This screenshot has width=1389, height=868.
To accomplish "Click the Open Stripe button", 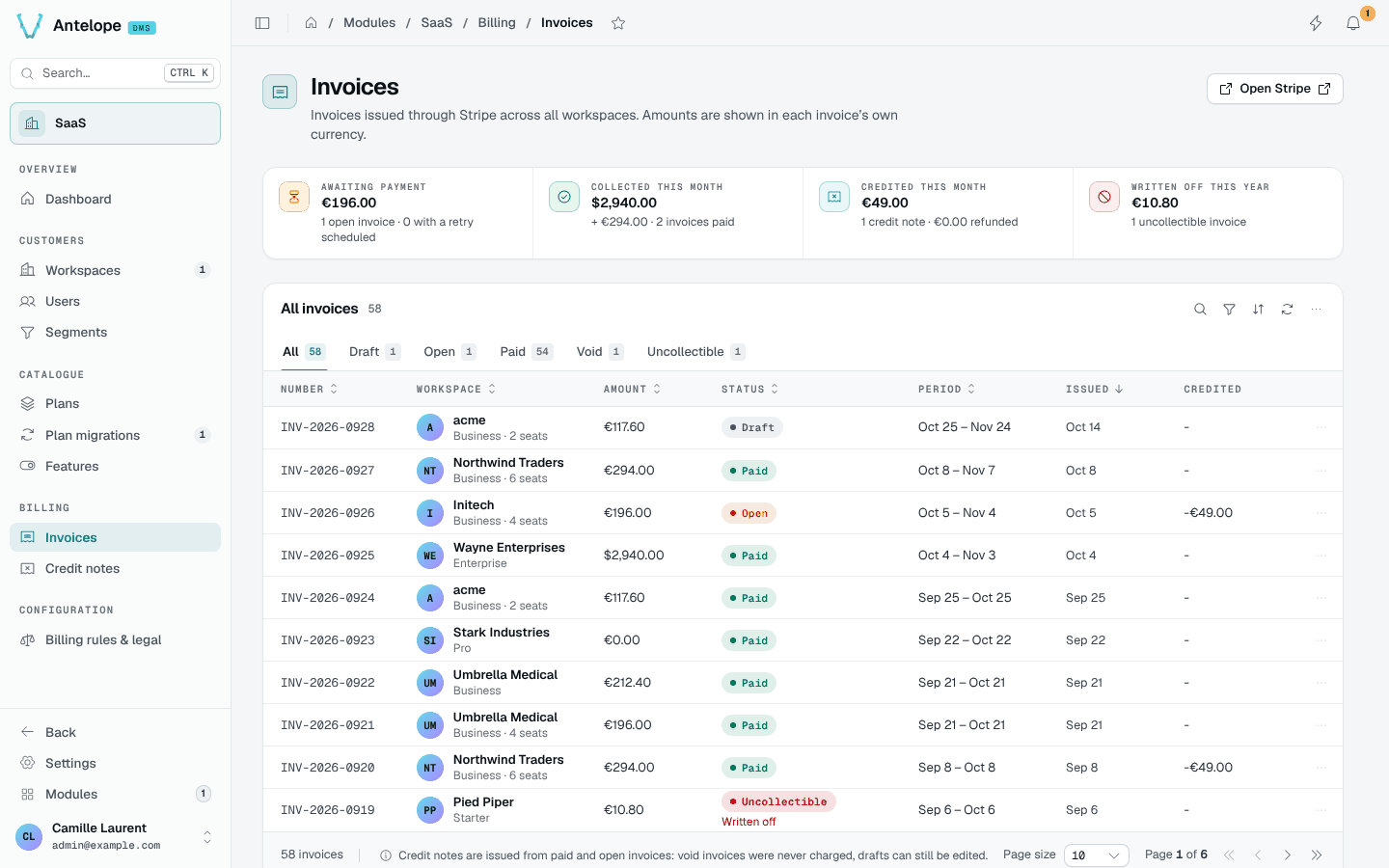I will click(1275, 89).
